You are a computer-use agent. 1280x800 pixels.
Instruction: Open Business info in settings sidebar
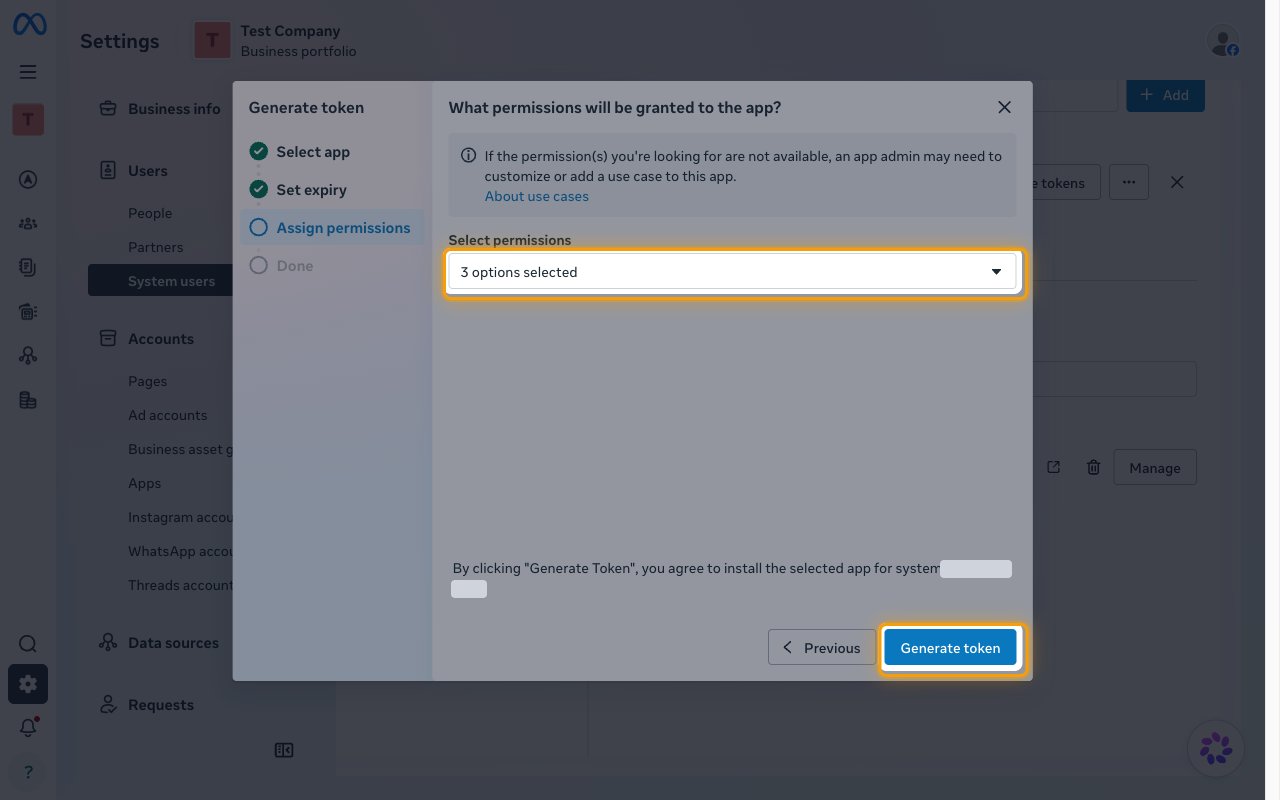click(160, 109)
